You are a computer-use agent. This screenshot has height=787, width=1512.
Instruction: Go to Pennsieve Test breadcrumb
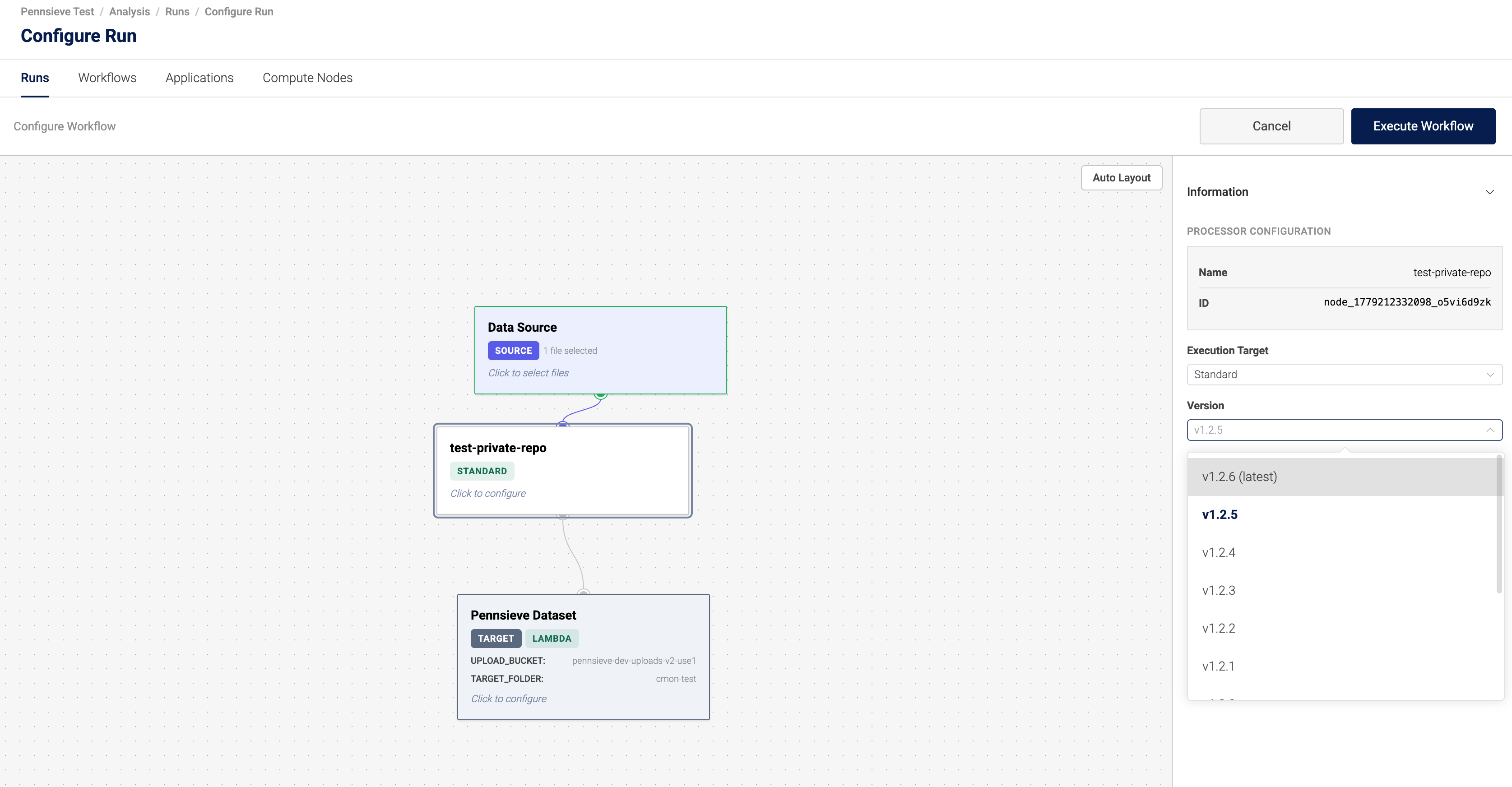tap(57, 12)
